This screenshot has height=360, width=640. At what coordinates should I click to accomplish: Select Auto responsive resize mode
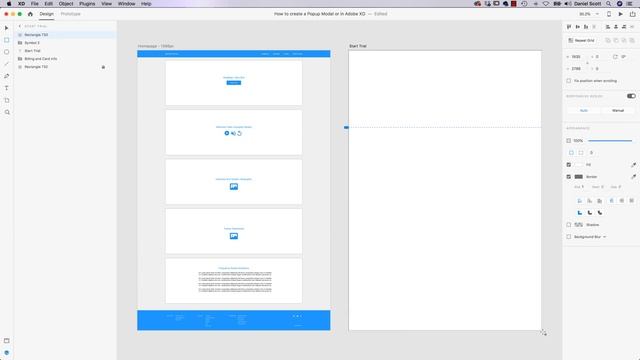click(x=584, y=111)
